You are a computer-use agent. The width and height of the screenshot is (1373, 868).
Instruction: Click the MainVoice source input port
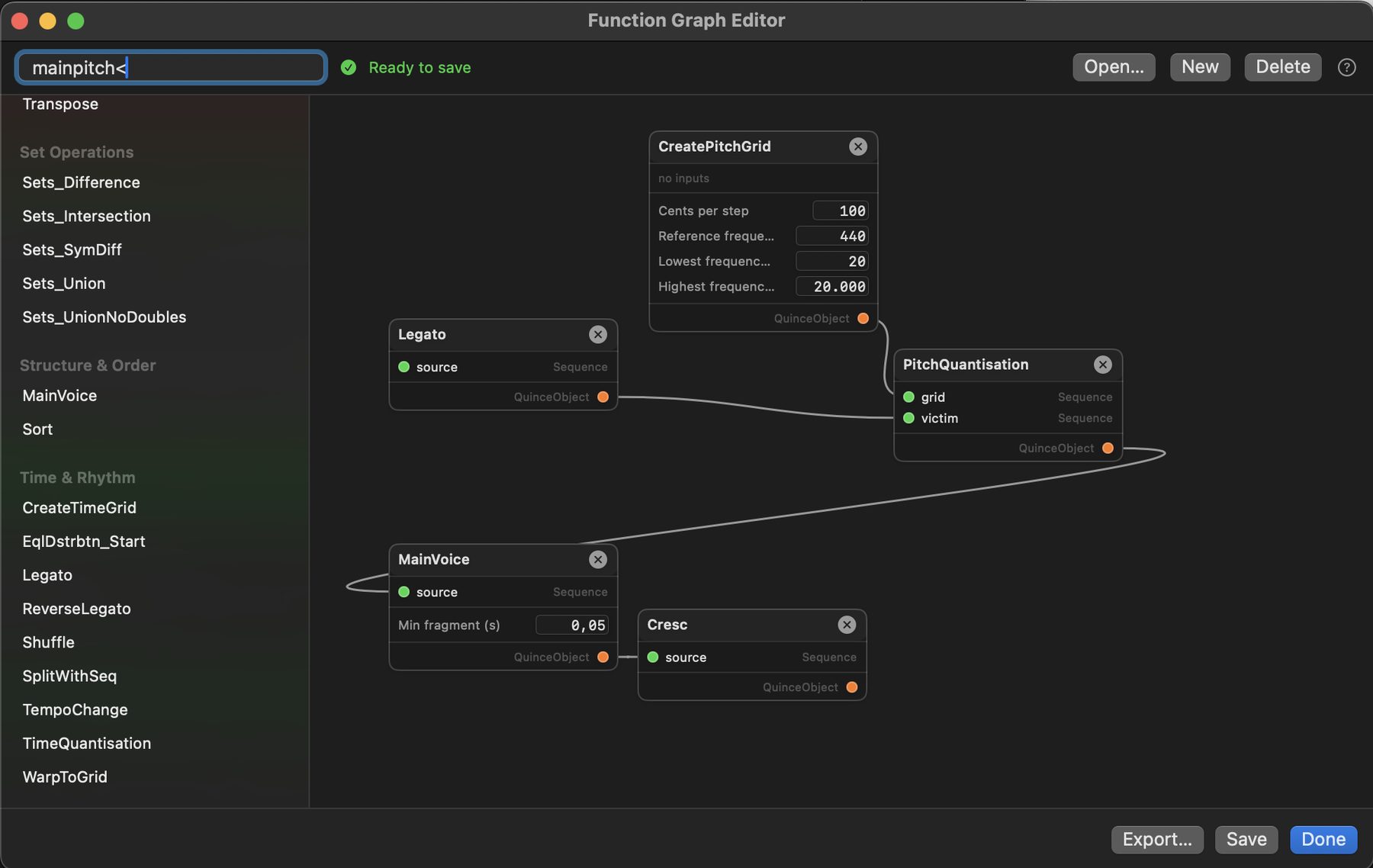(404, 592)
